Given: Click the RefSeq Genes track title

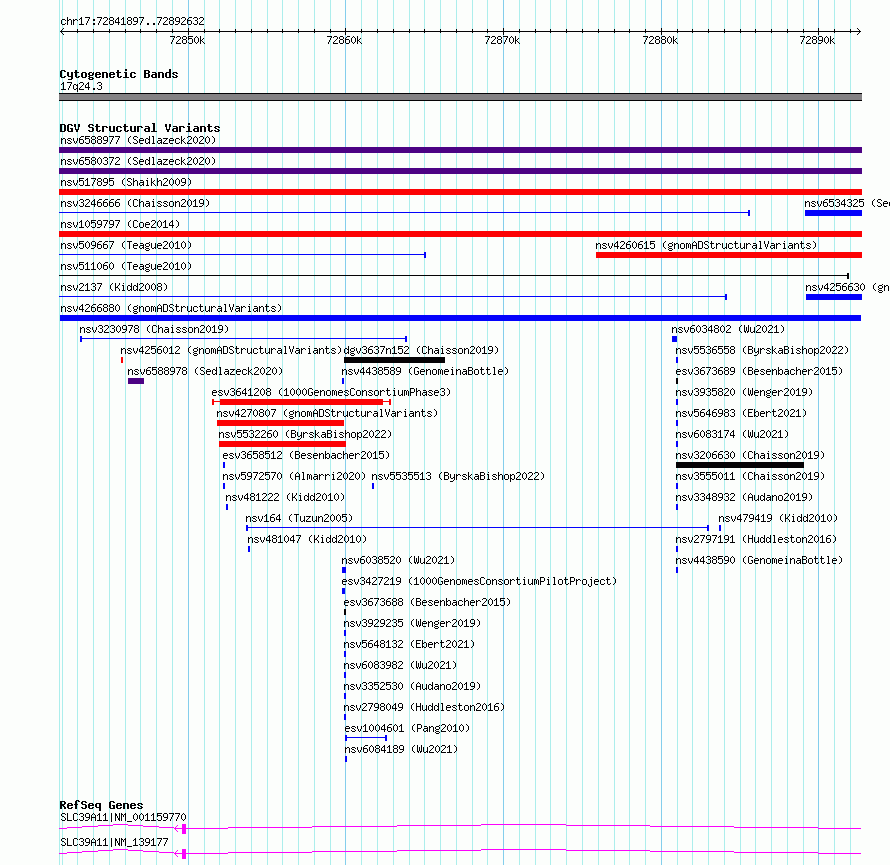Looking at the screenshot, I should coord(101,805).
